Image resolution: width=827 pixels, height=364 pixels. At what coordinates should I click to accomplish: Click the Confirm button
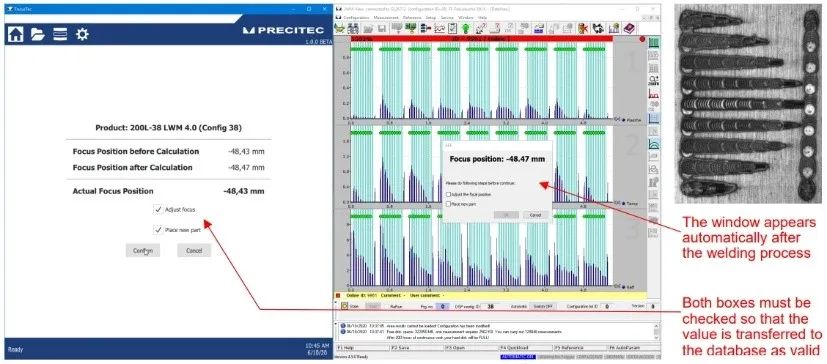[143, 251]
